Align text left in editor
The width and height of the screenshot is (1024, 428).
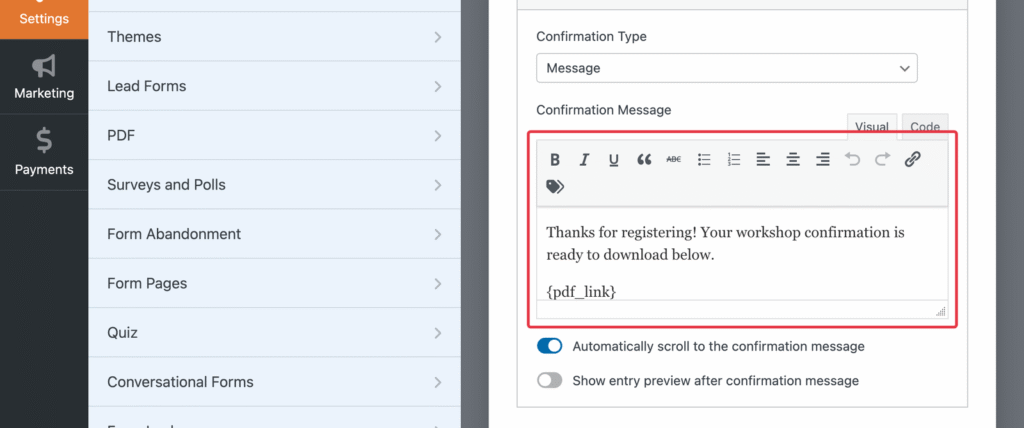click(763, 159)
